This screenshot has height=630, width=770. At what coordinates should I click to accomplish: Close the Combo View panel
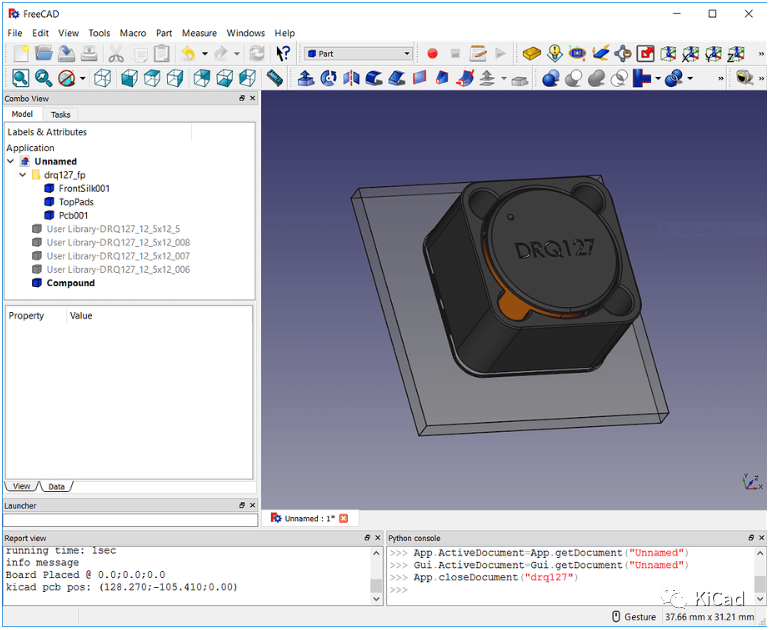point(252,98)
